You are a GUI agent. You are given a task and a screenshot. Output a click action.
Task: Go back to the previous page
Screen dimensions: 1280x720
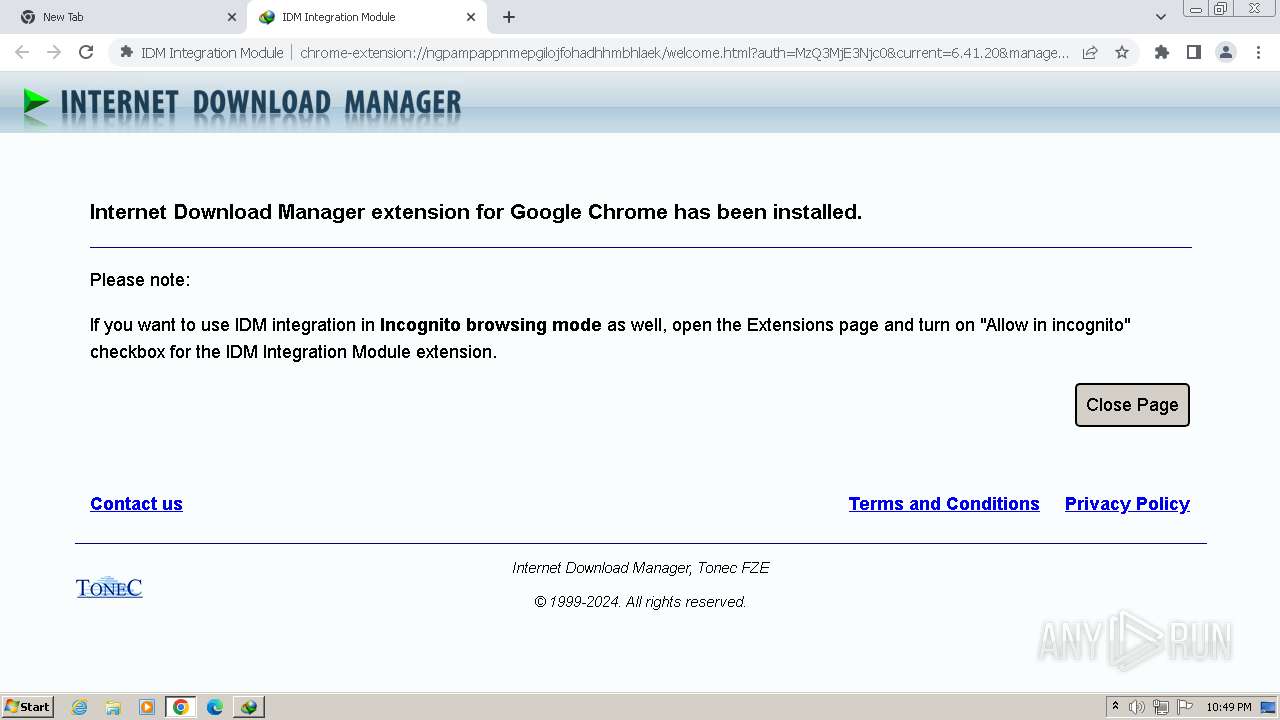pyautogui.click(x=22, y=52)
